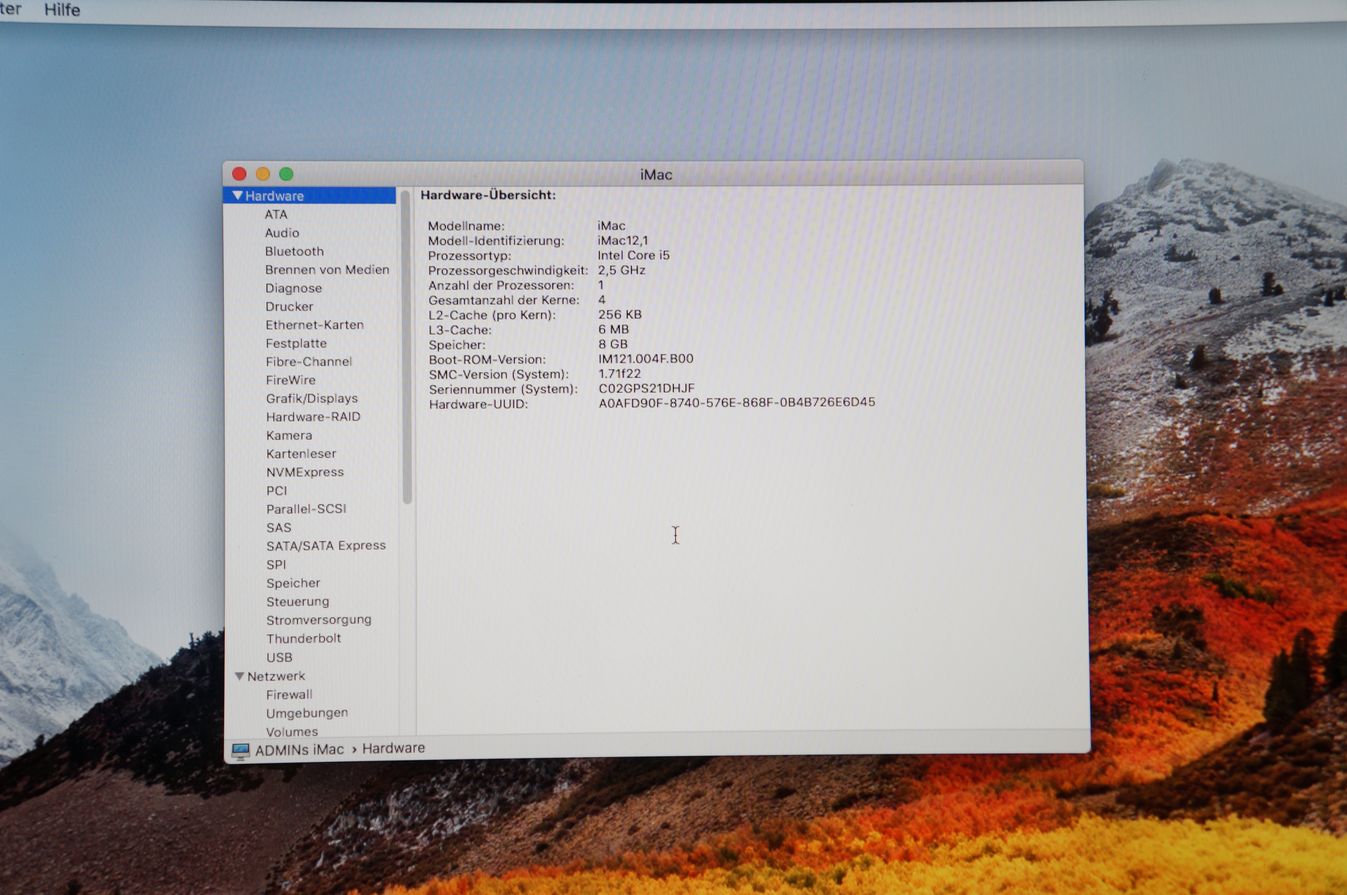The width and height of the screenshot is (1347, 895).
Task: Click ADMINs iMac in the path bar
Action: (299, 749)
